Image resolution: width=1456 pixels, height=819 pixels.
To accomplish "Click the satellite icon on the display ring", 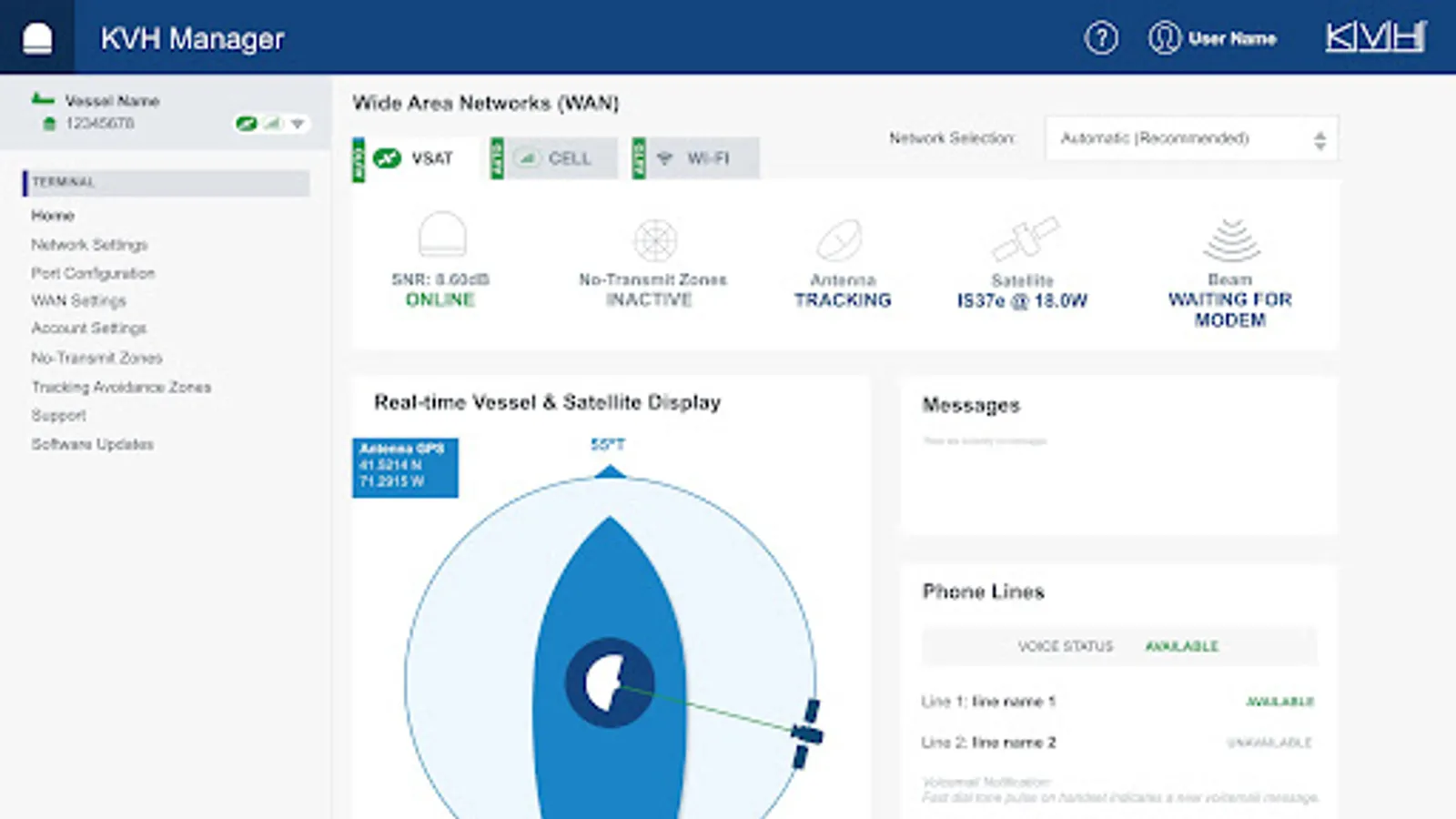I will (x=807, y=733).
